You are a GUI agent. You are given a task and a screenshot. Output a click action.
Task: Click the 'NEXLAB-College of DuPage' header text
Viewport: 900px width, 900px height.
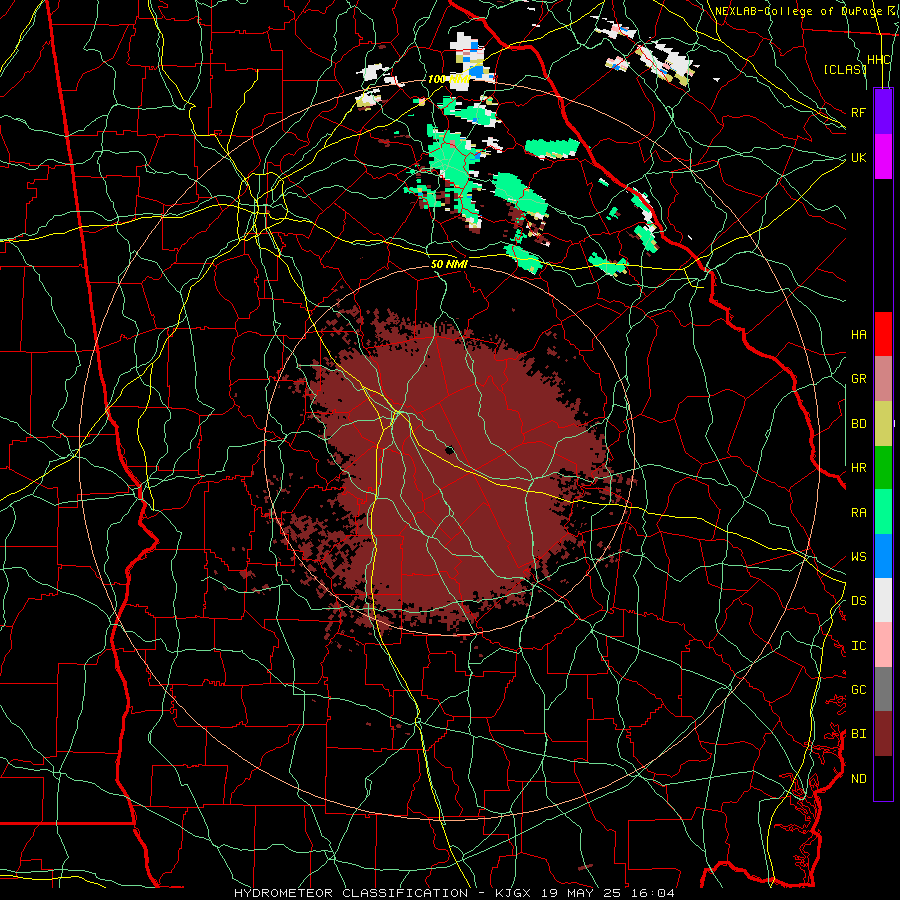(798, 11)
